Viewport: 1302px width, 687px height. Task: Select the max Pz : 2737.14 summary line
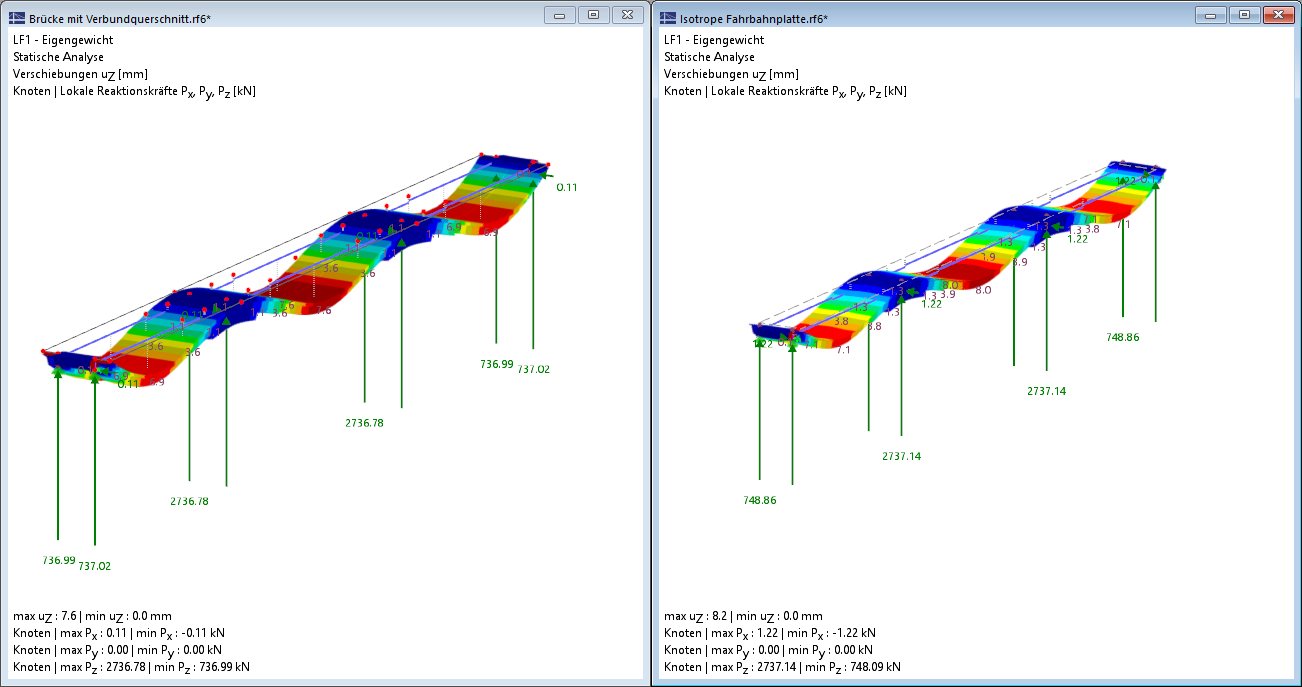pyautogui.click(x=782, y=667)
